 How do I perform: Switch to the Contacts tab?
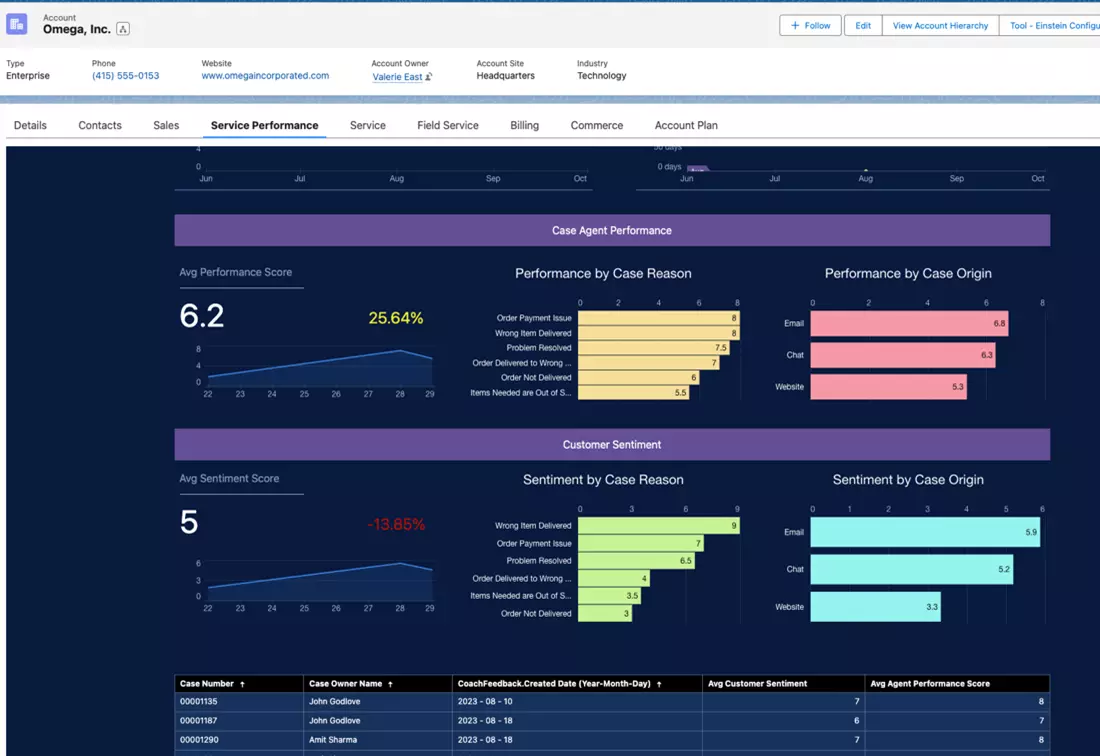tap(100, 125)
